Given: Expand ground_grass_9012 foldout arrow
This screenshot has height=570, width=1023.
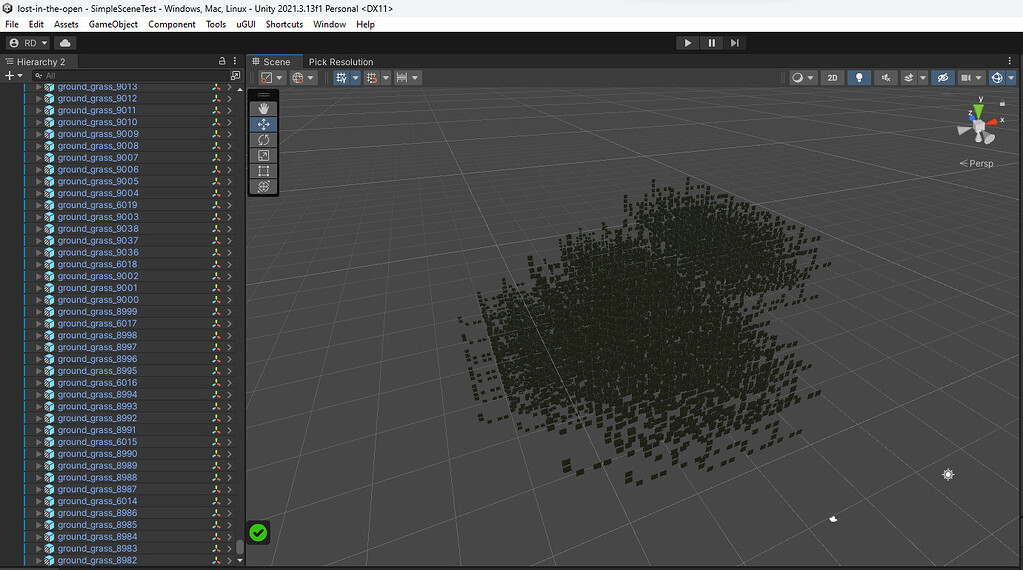Looking at the screenshot, I should click(x=38, y=98).
